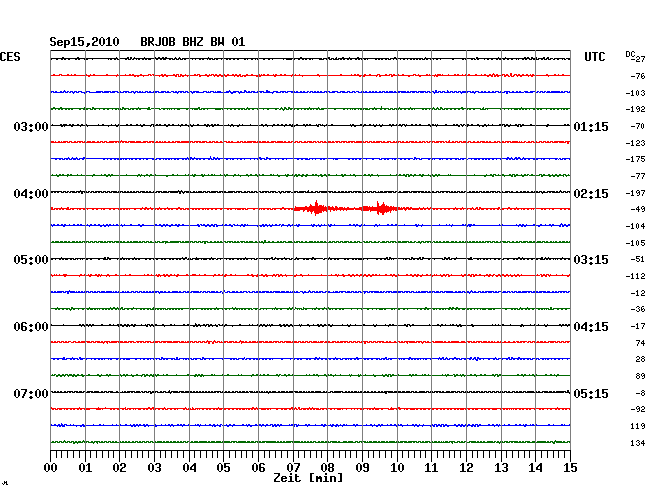Click the 04:15 UTC time label

point(591,327)
